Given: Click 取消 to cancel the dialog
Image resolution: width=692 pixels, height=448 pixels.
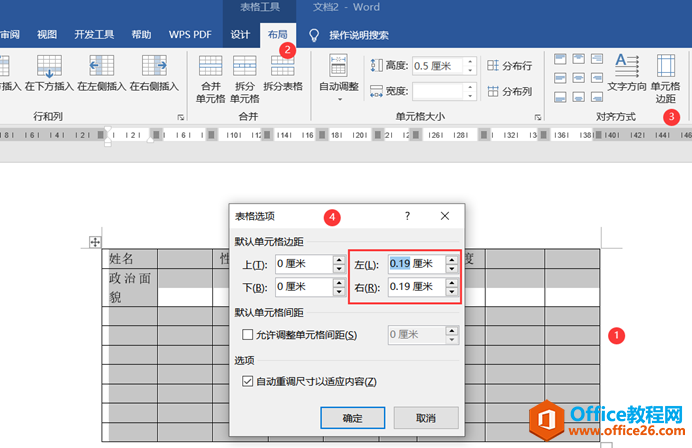Looking at the screenshot, I should [426, 418].
